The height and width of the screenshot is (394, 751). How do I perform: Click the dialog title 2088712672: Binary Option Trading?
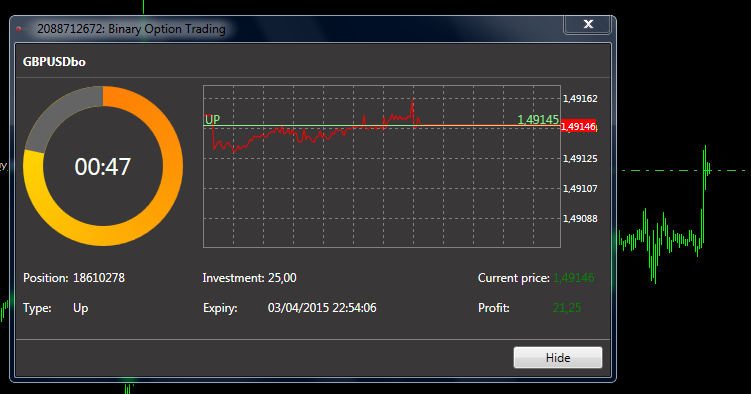(x=131, y=29)
